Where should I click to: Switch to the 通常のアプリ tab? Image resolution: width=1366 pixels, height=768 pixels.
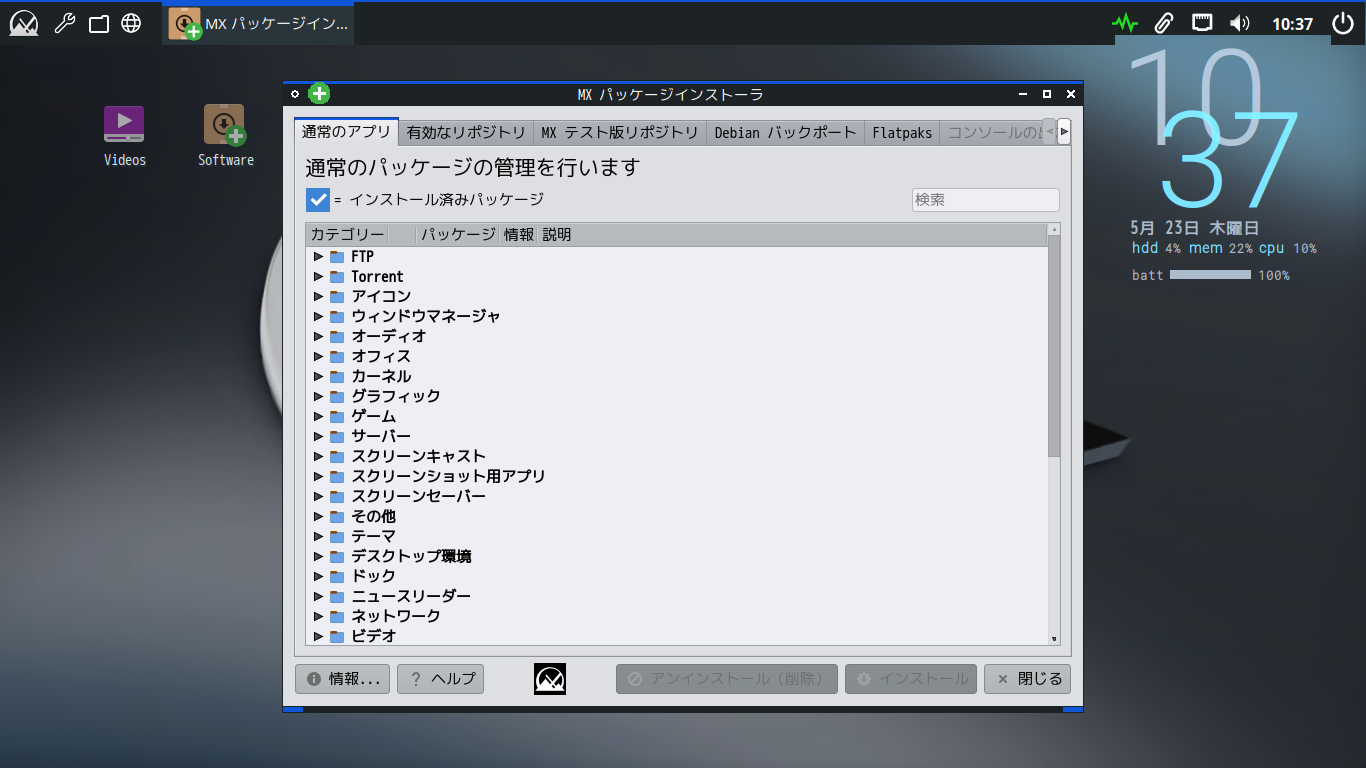coord(346,132)
